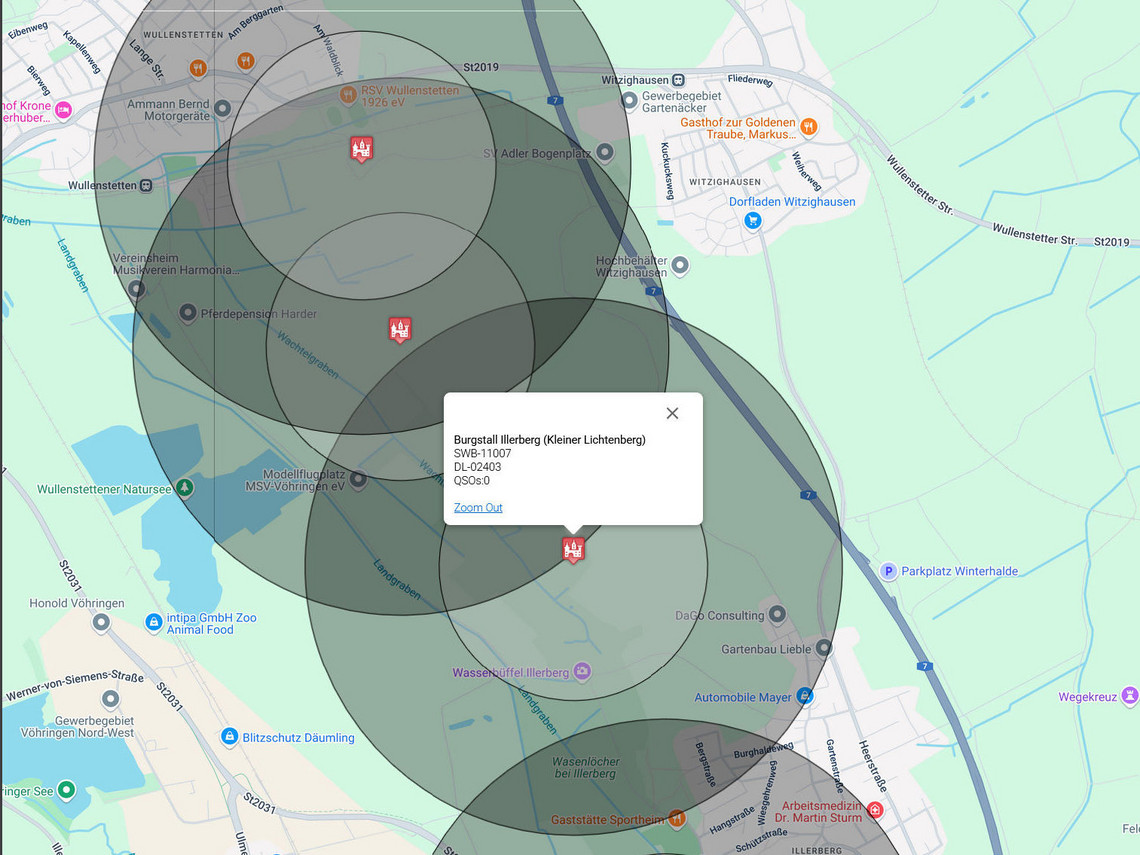The width and height of the screenshot is (1140, 855).
Task: Select Vereinsheim Musikverein Harmonia pin
Action: (137, 289)
